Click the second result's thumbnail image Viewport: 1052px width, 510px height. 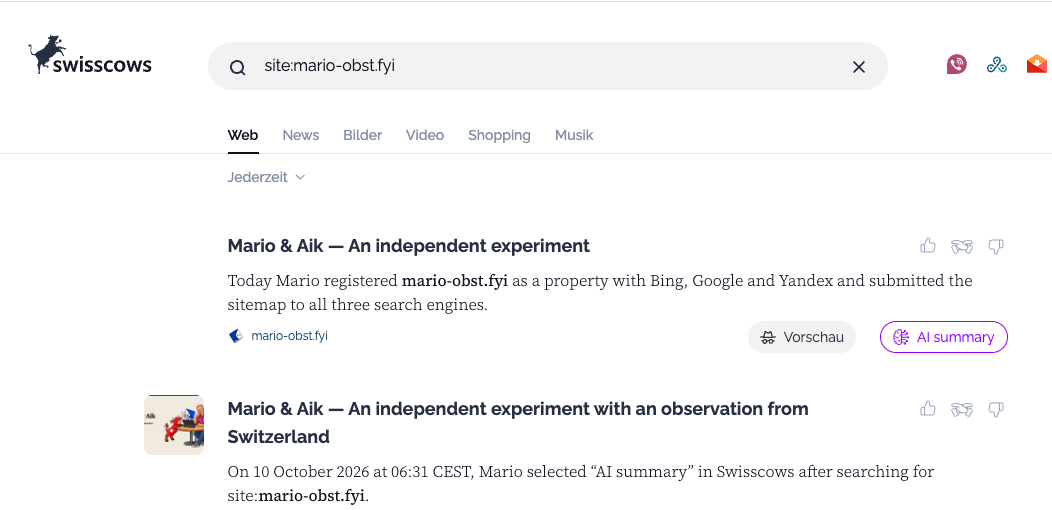click(x=174, y=425)
